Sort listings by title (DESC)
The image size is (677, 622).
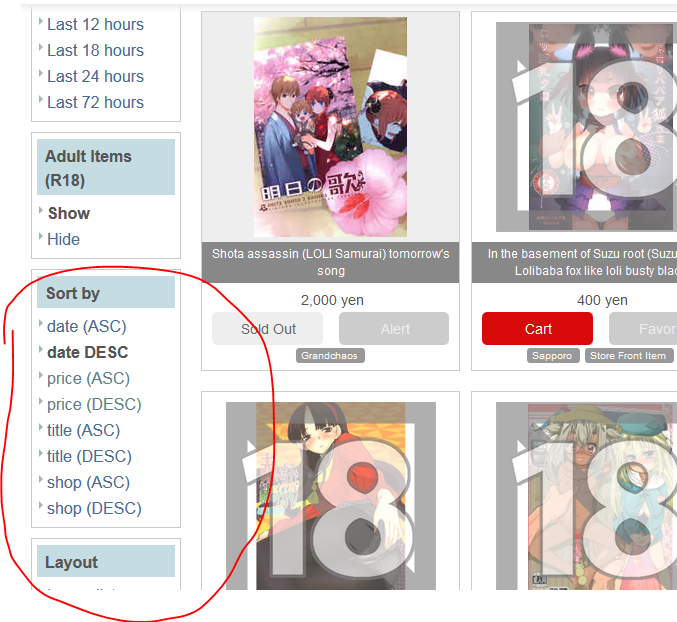pos(89,456)
